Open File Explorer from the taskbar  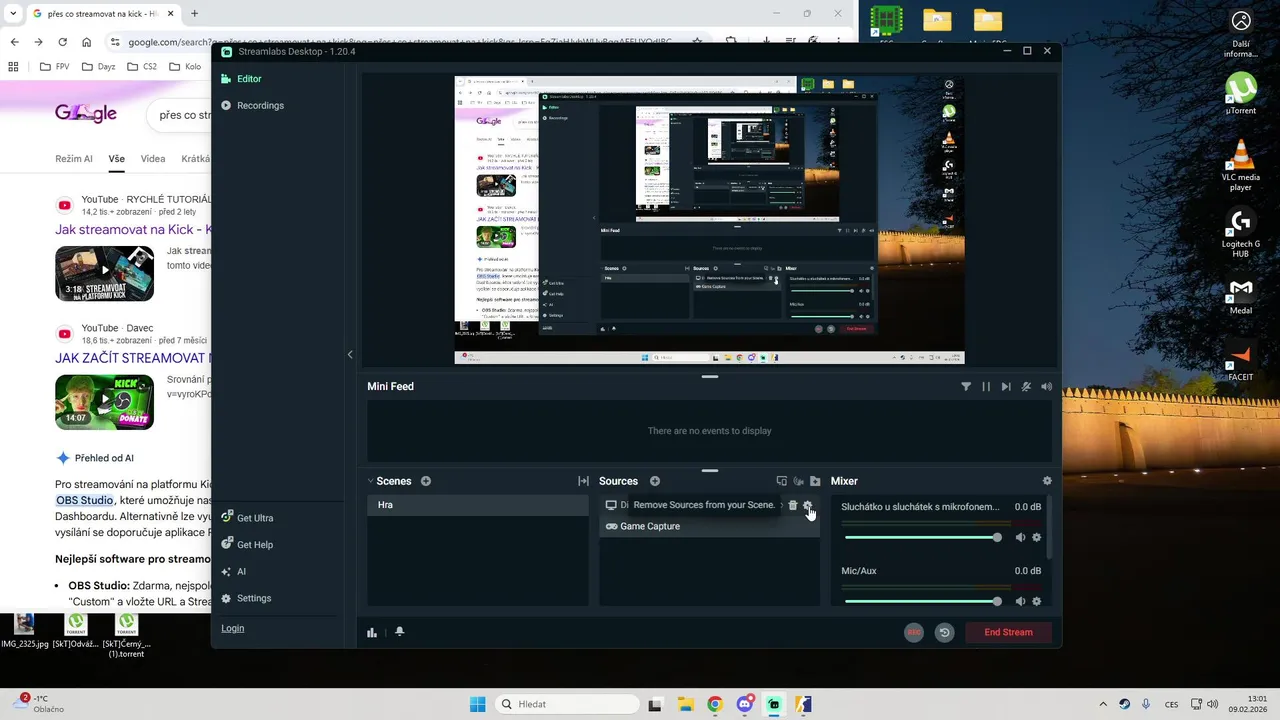(x=684, y=704)
